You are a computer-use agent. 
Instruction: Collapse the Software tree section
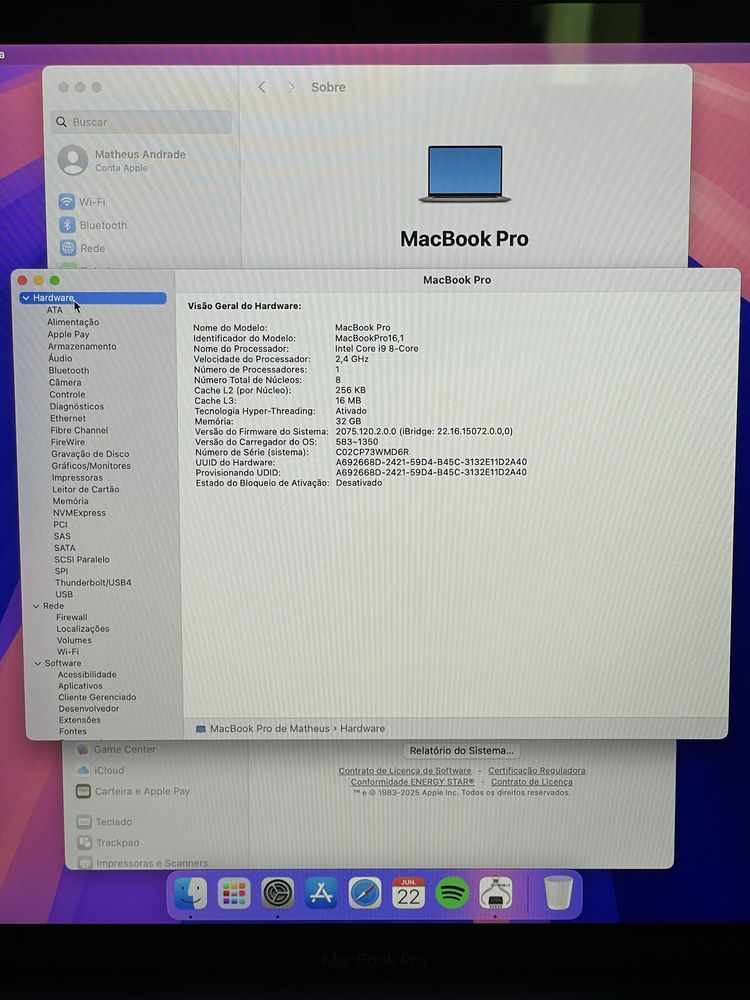click(38, 663)
